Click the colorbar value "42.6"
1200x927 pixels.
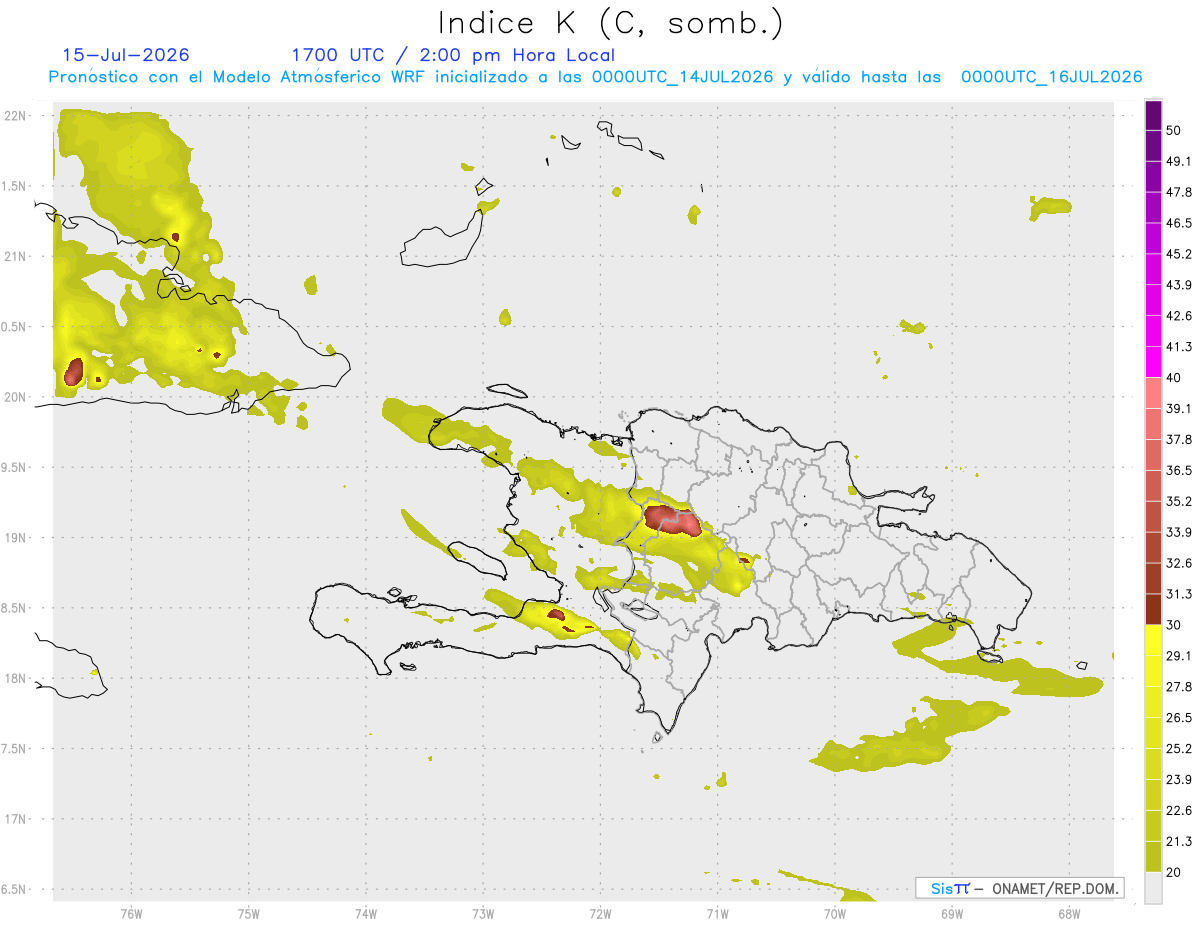pos(1179,316)
